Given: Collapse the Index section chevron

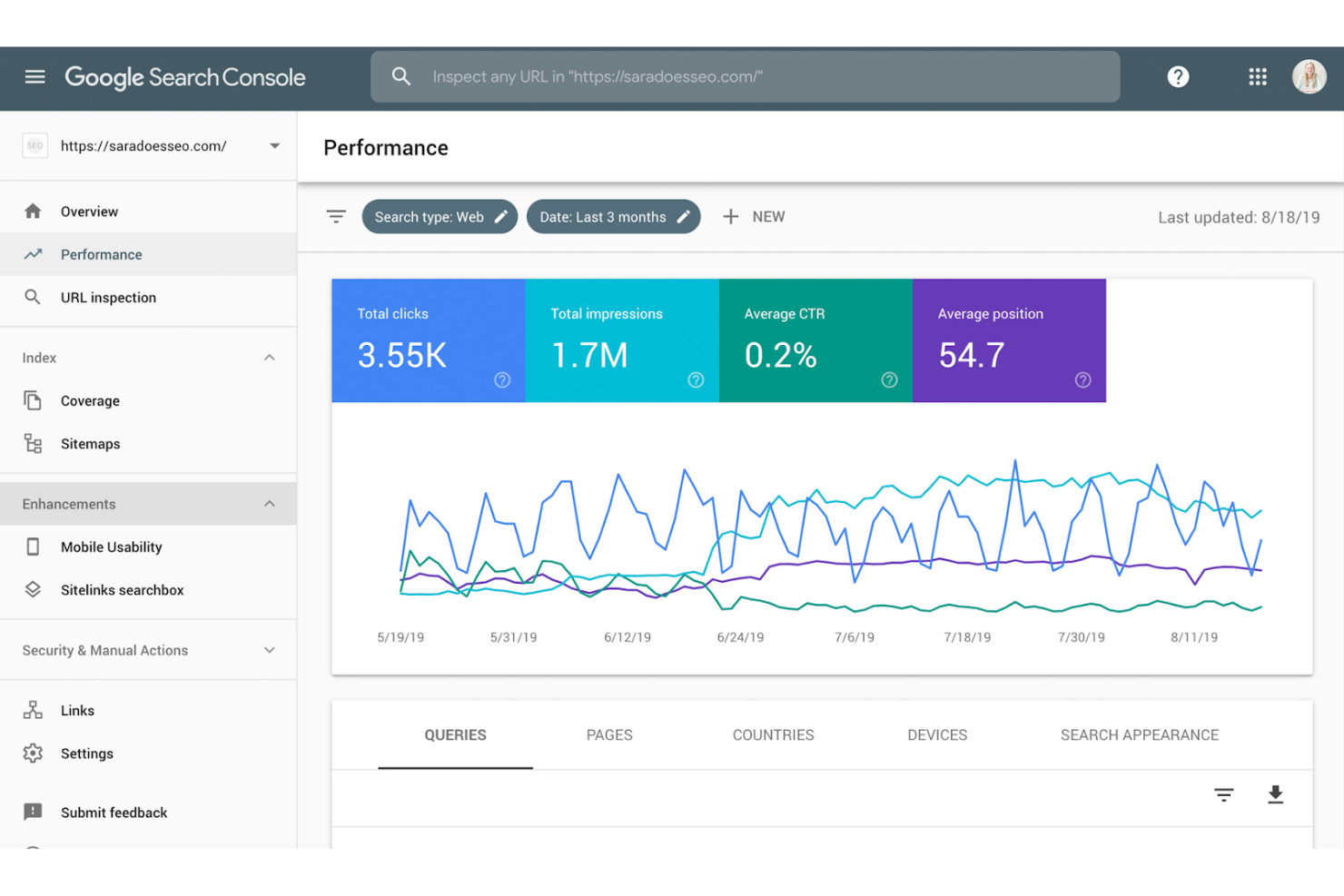Looking at the screenshot, I should click(x=270, y=358).
